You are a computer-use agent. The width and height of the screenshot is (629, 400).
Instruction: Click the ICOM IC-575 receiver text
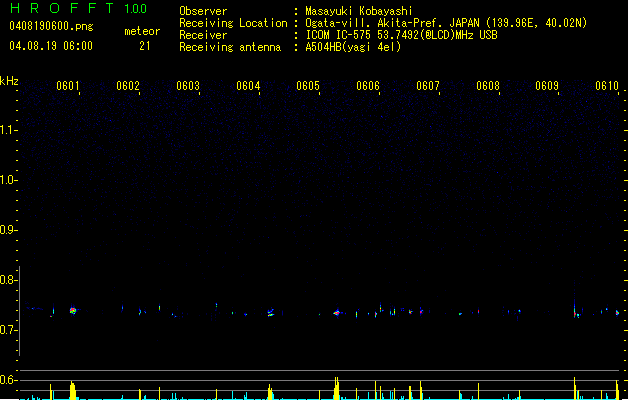[x=402, y=35]
